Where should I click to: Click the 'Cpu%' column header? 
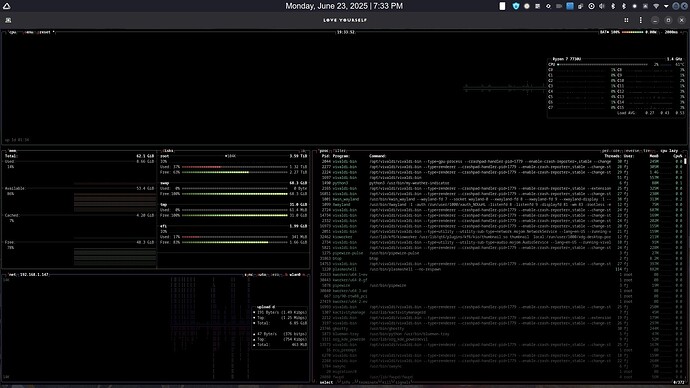click(x=678, y=156)
